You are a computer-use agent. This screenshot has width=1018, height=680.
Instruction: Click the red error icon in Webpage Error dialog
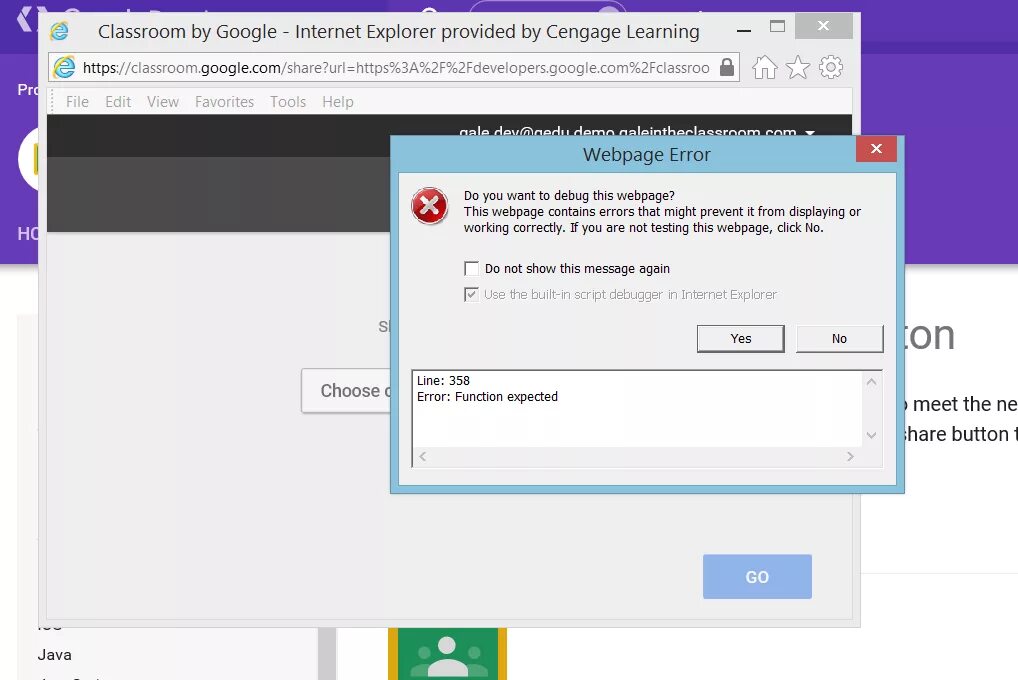click(429, 206)
